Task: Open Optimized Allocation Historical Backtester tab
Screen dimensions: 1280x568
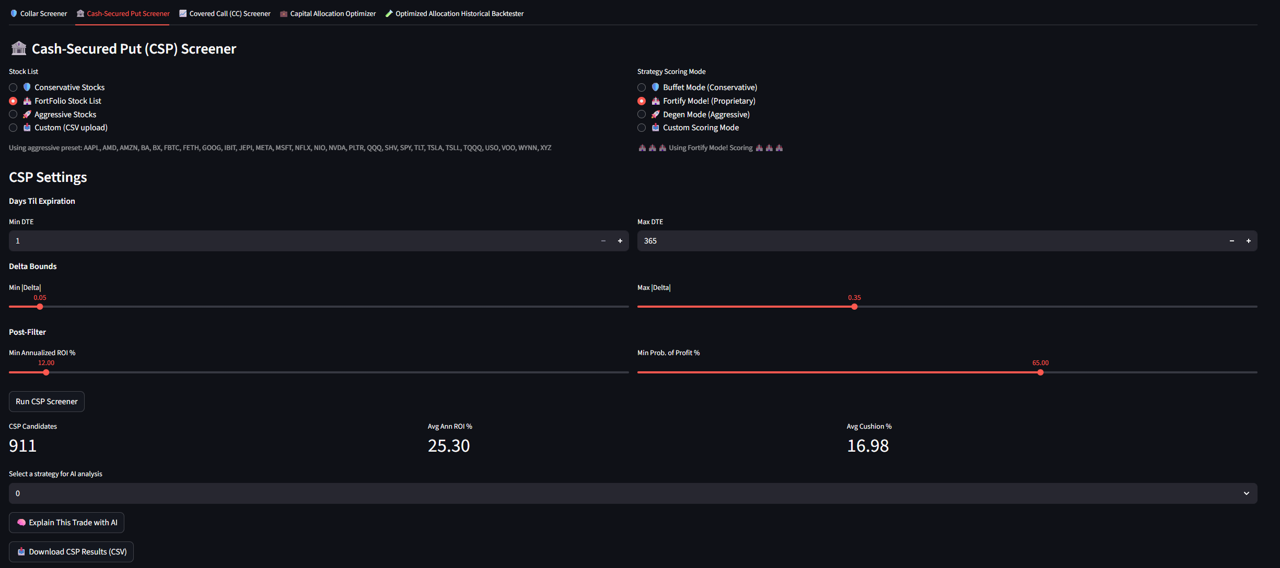Action: click(x=454, y=14)
